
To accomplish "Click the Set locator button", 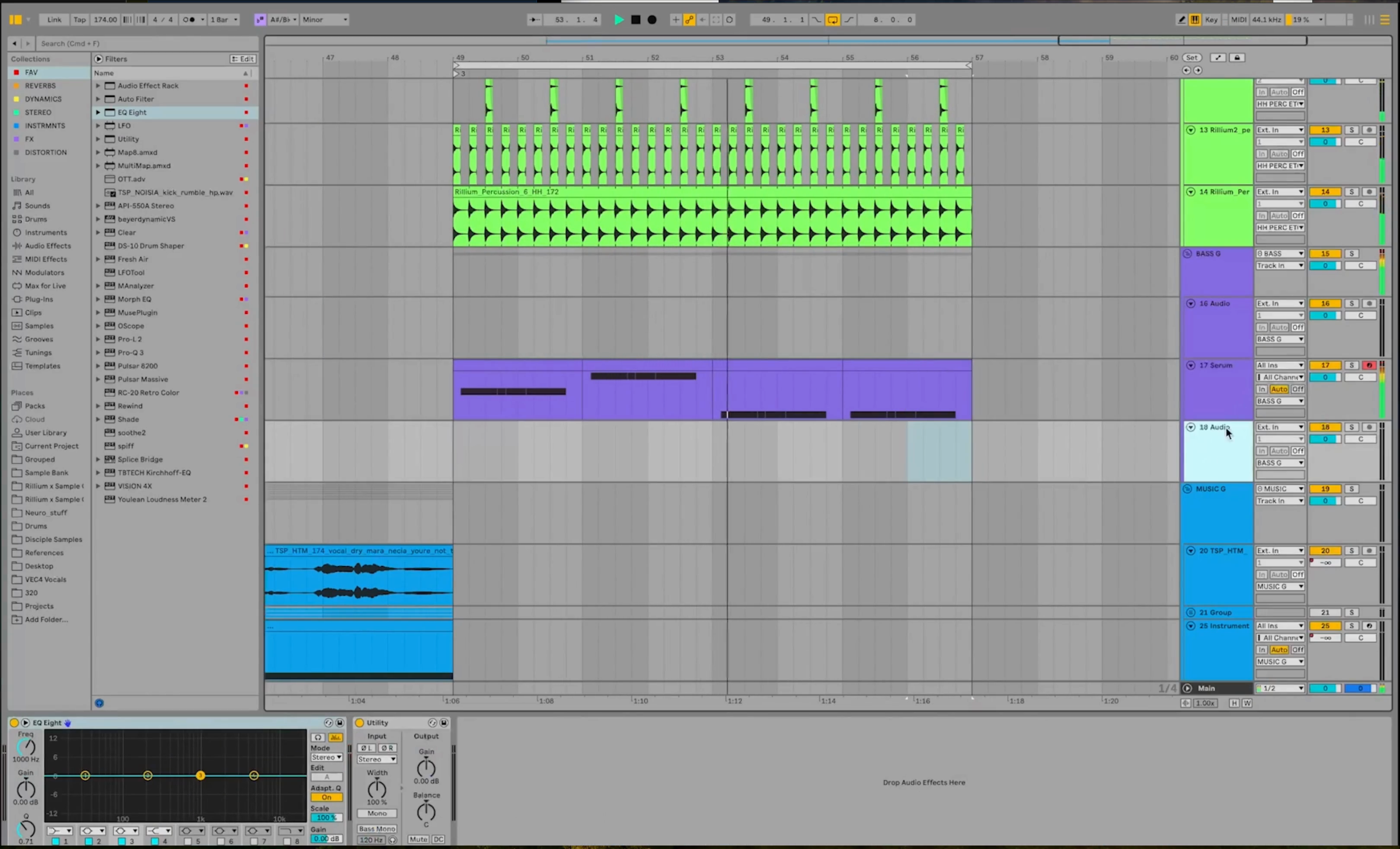I will click(1192, 57).
